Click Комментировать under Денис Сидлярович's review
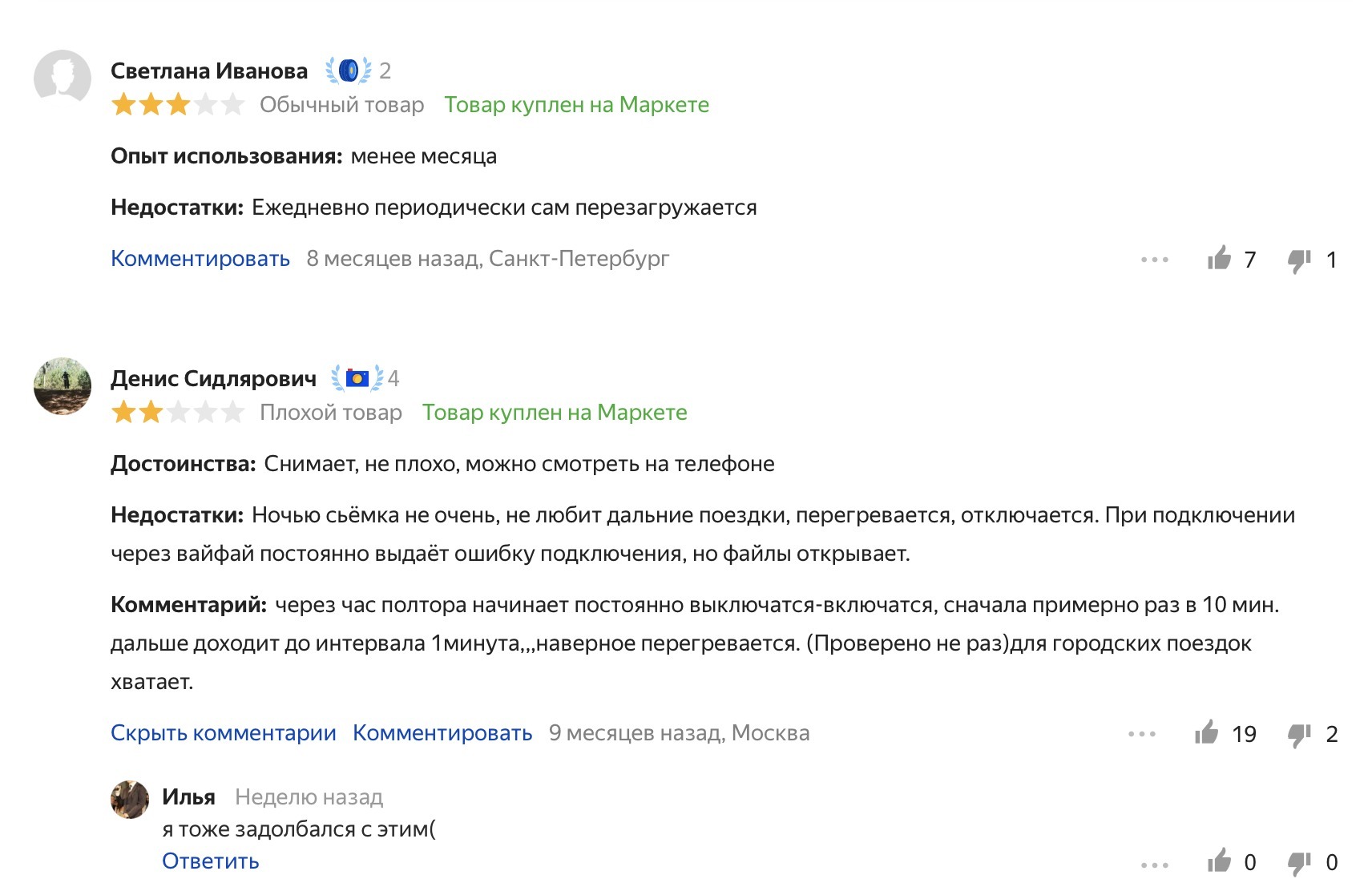Image resolution: width=1372 pixels, height=883 pixels. (442, 733)
